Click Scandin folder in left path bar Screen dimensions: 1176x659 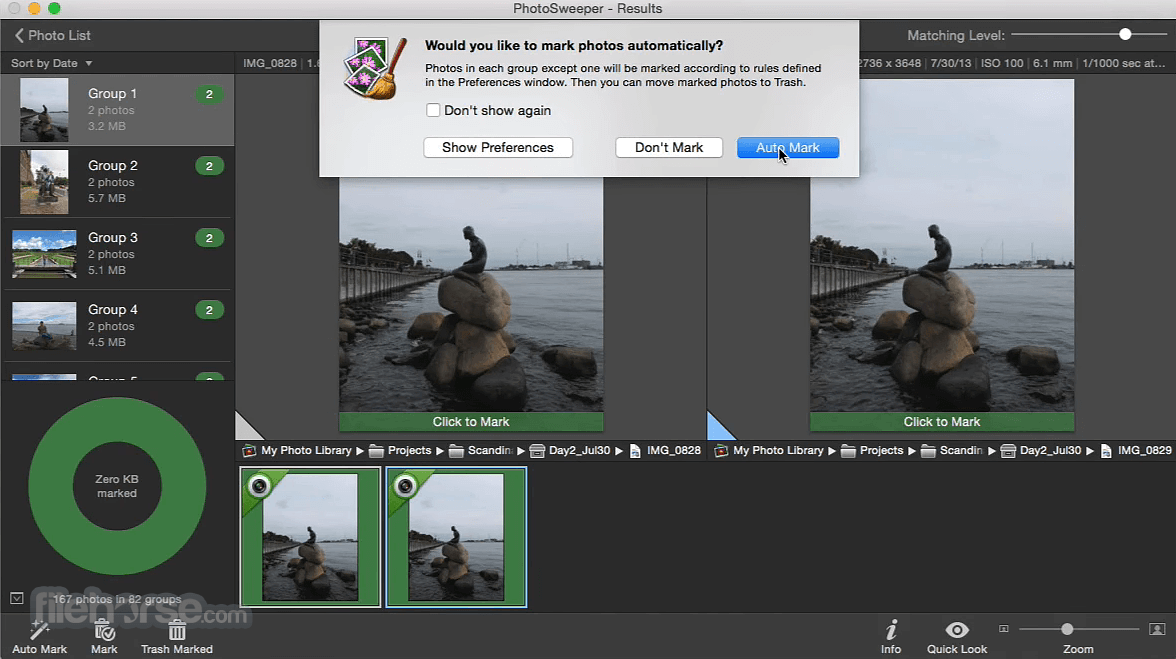coord(482,451)
